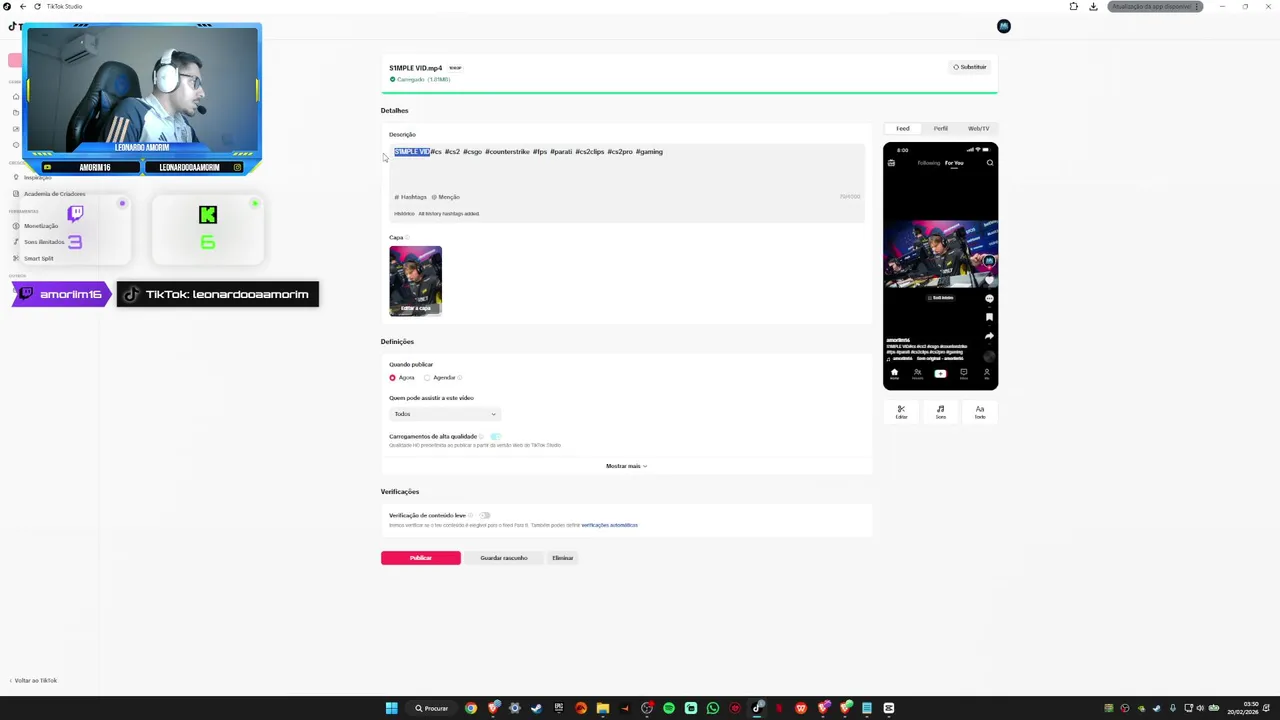This screenshot has width=1280, height=720.
Task: Click the share arrow in phone preview
Action: coord(989,336)
